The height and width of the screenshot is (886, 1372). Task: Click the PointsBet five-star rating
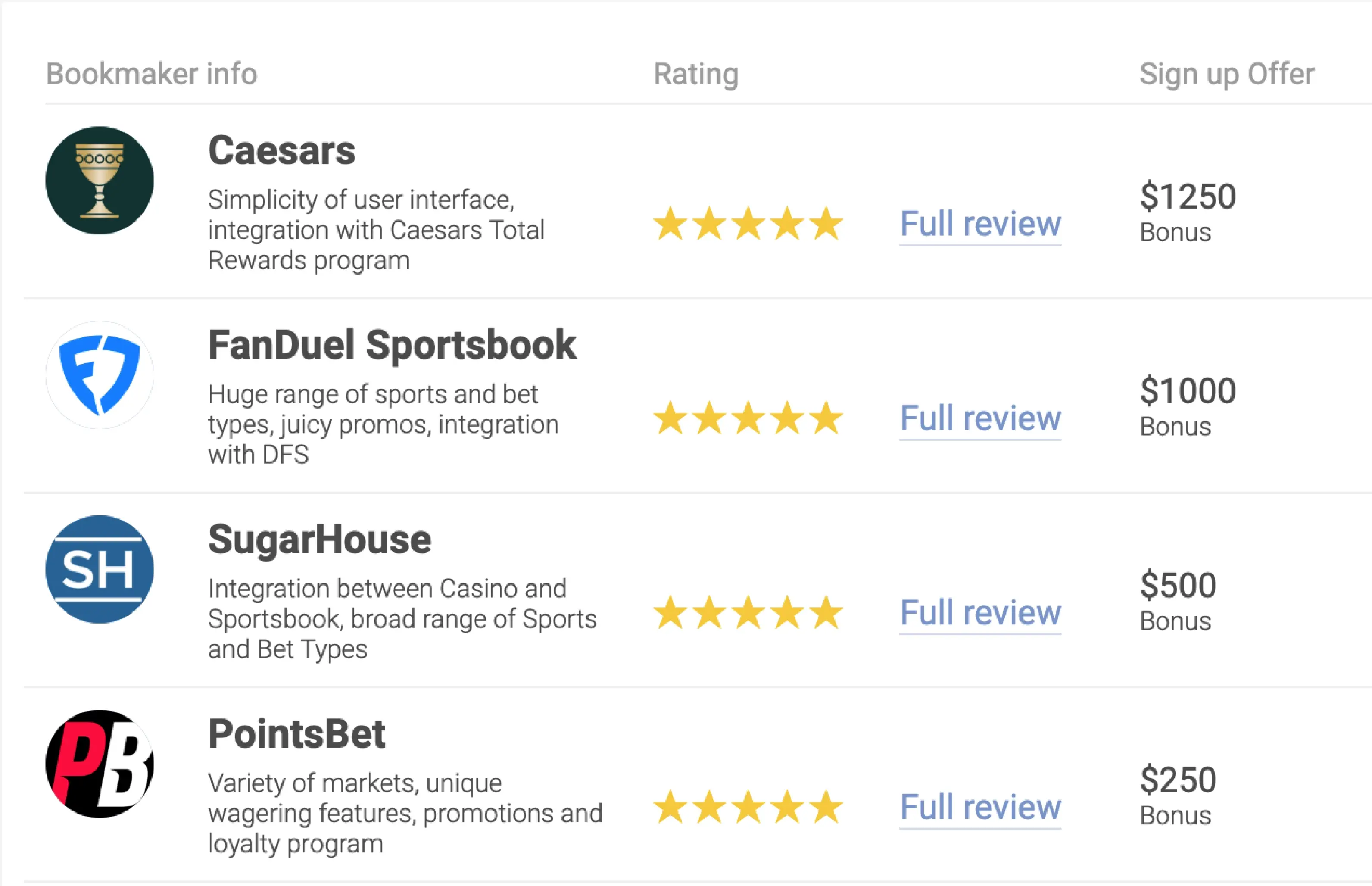pos(748,807)
